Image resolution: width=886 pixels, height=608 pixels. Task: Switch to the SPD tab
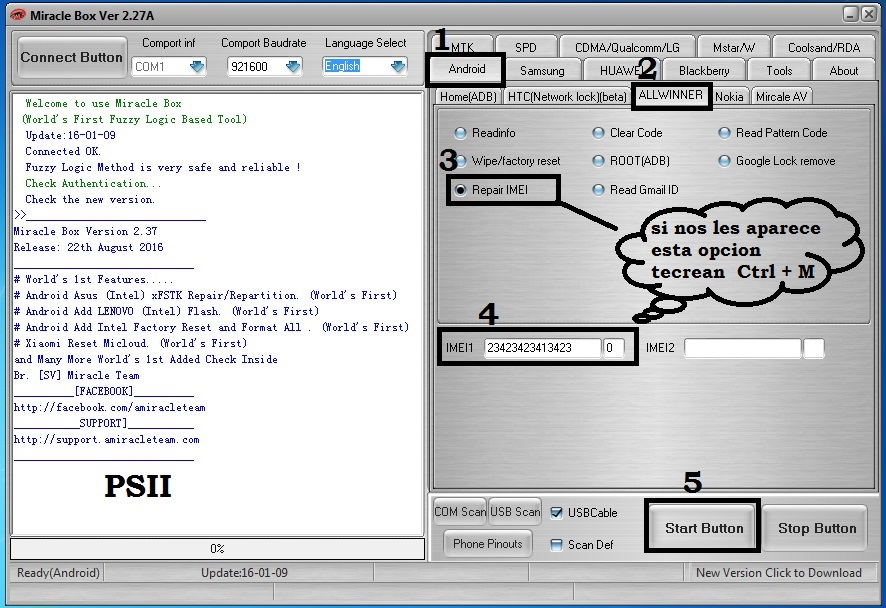tap(525, 47)
